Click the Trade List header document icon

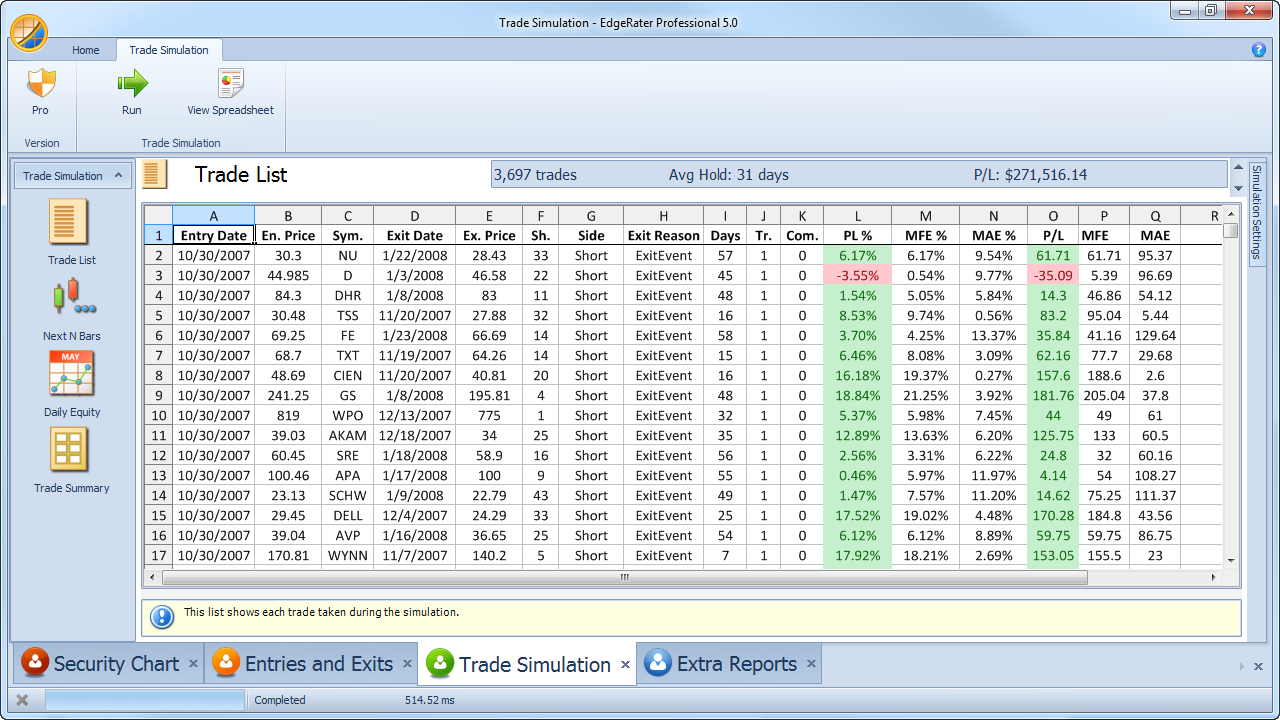(x=155, y=174)
